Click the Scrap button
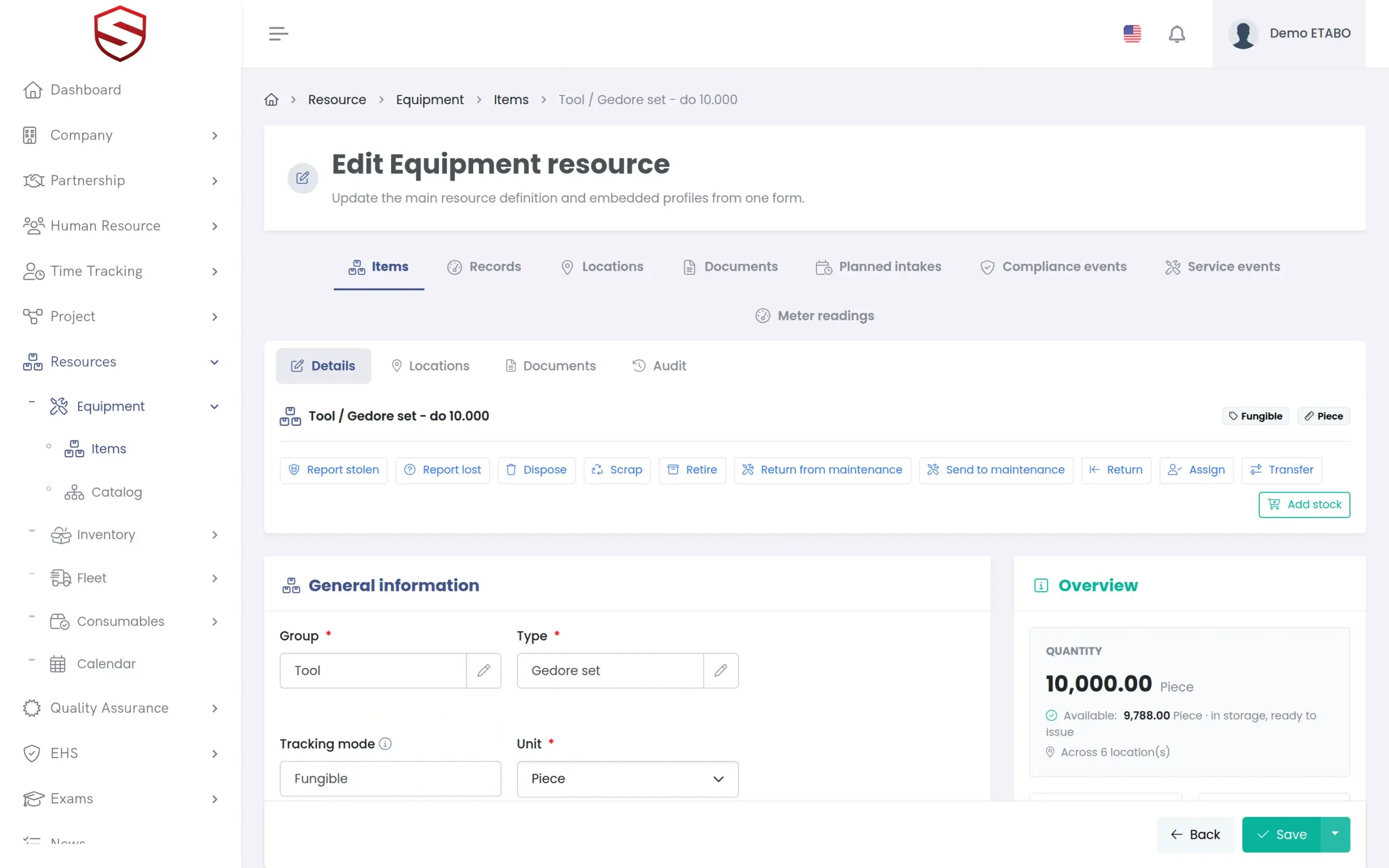The height and width of the screenshot is (868, 1389). click(x=617, y=470)
